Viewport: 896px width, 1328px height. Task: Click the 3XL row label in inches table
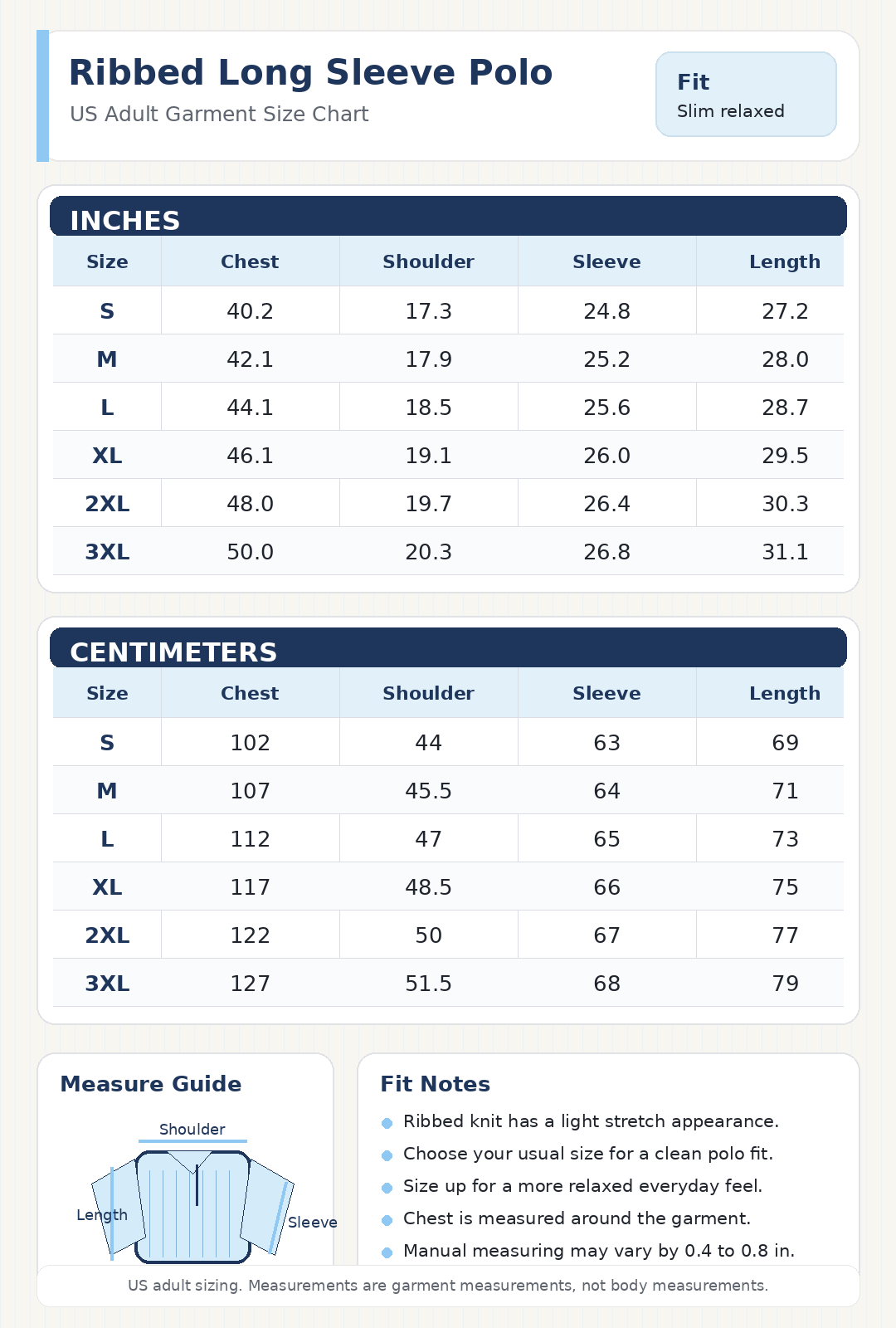(107, 552)
